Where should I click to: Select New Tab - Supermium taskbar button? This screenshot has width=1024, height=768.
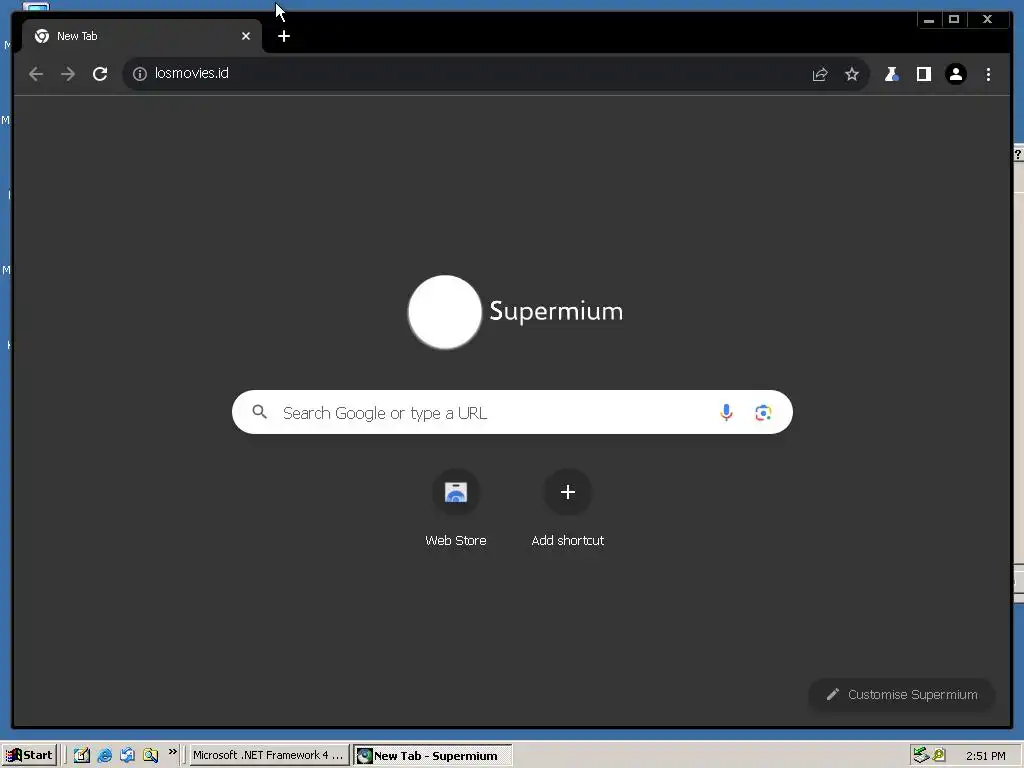(433, 756)
